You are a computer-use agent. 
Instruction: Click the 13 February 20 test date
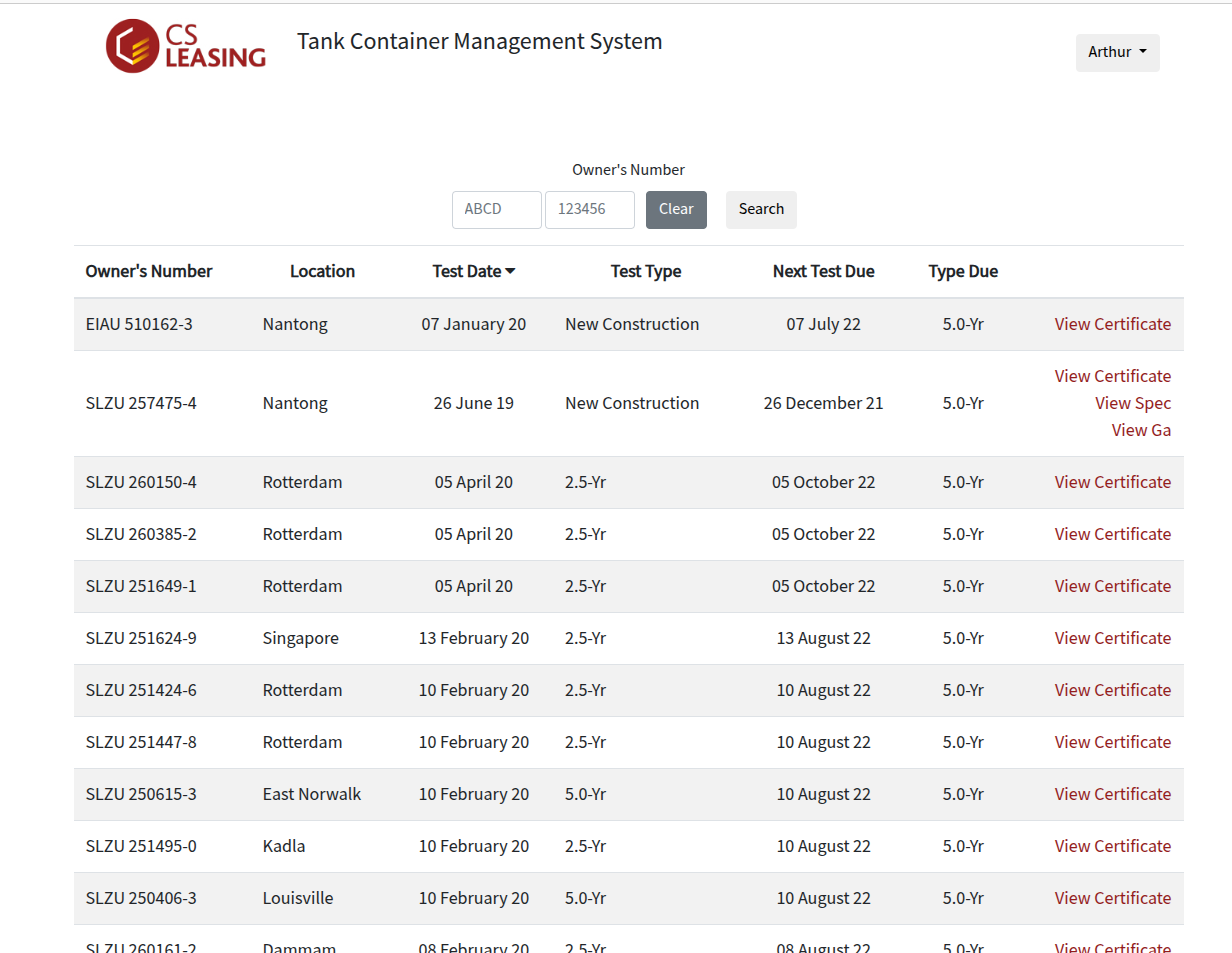tap(474, 638)
